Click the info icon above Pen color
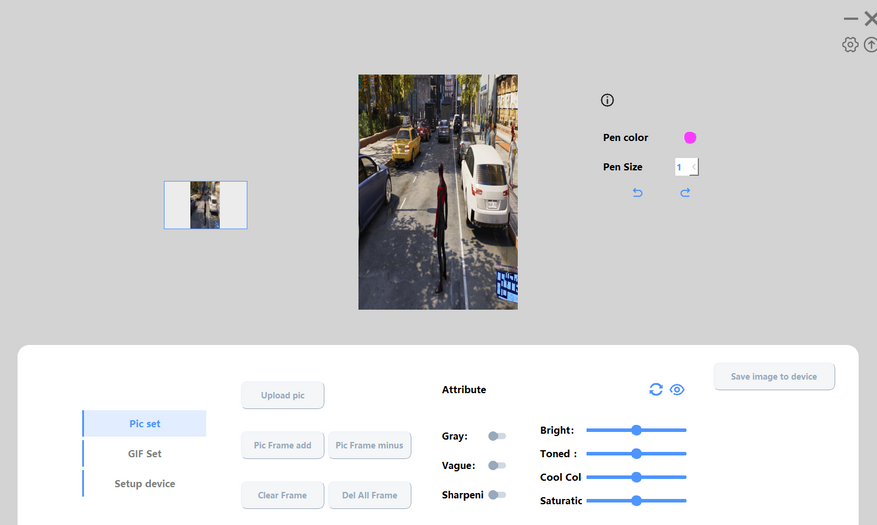Viewport: 877px width, 525px height. (x=607, y=100)
